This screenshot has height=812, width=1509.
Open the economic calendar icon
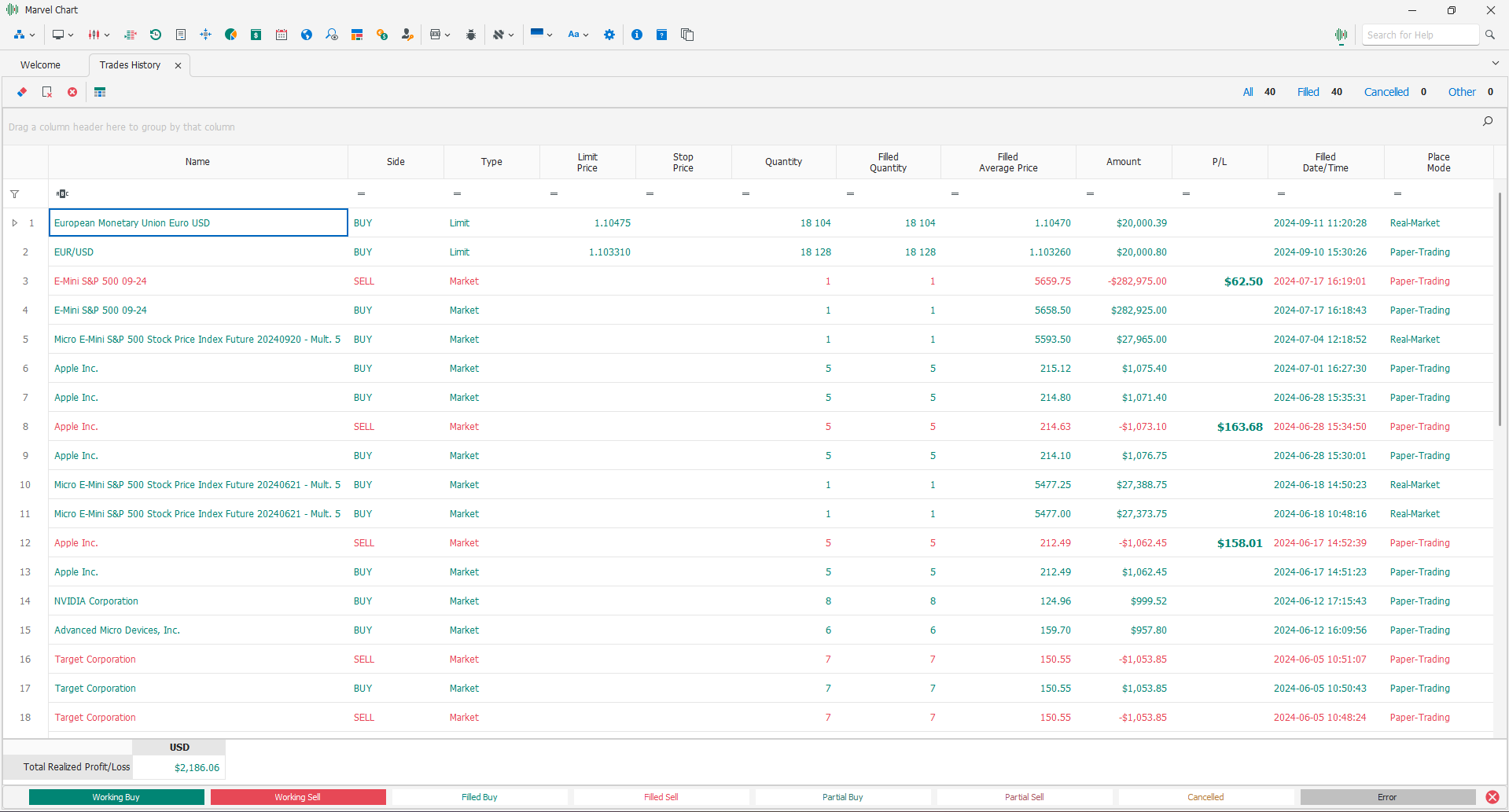point(282,35)
